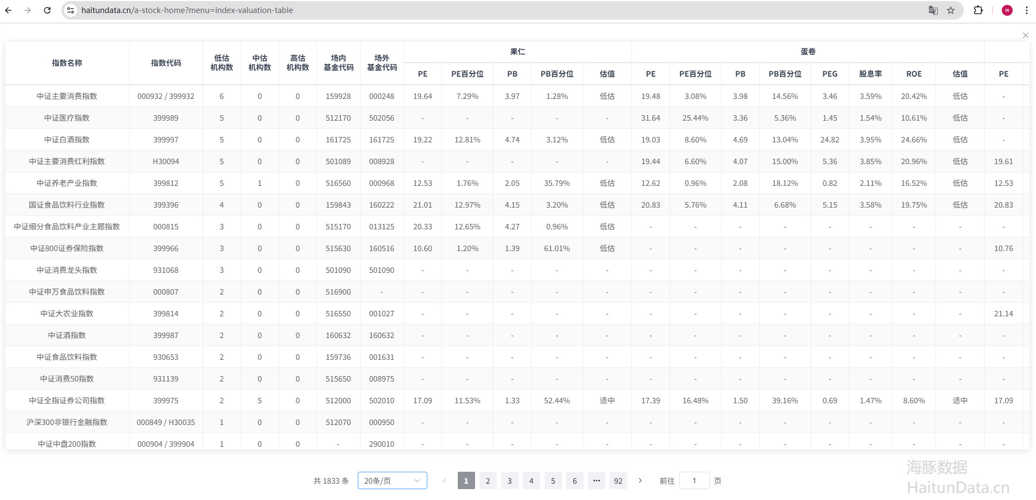Click the browser address bar URL
The width and height of the screenshot is (1036, 500).
click(x=188, y=11)
